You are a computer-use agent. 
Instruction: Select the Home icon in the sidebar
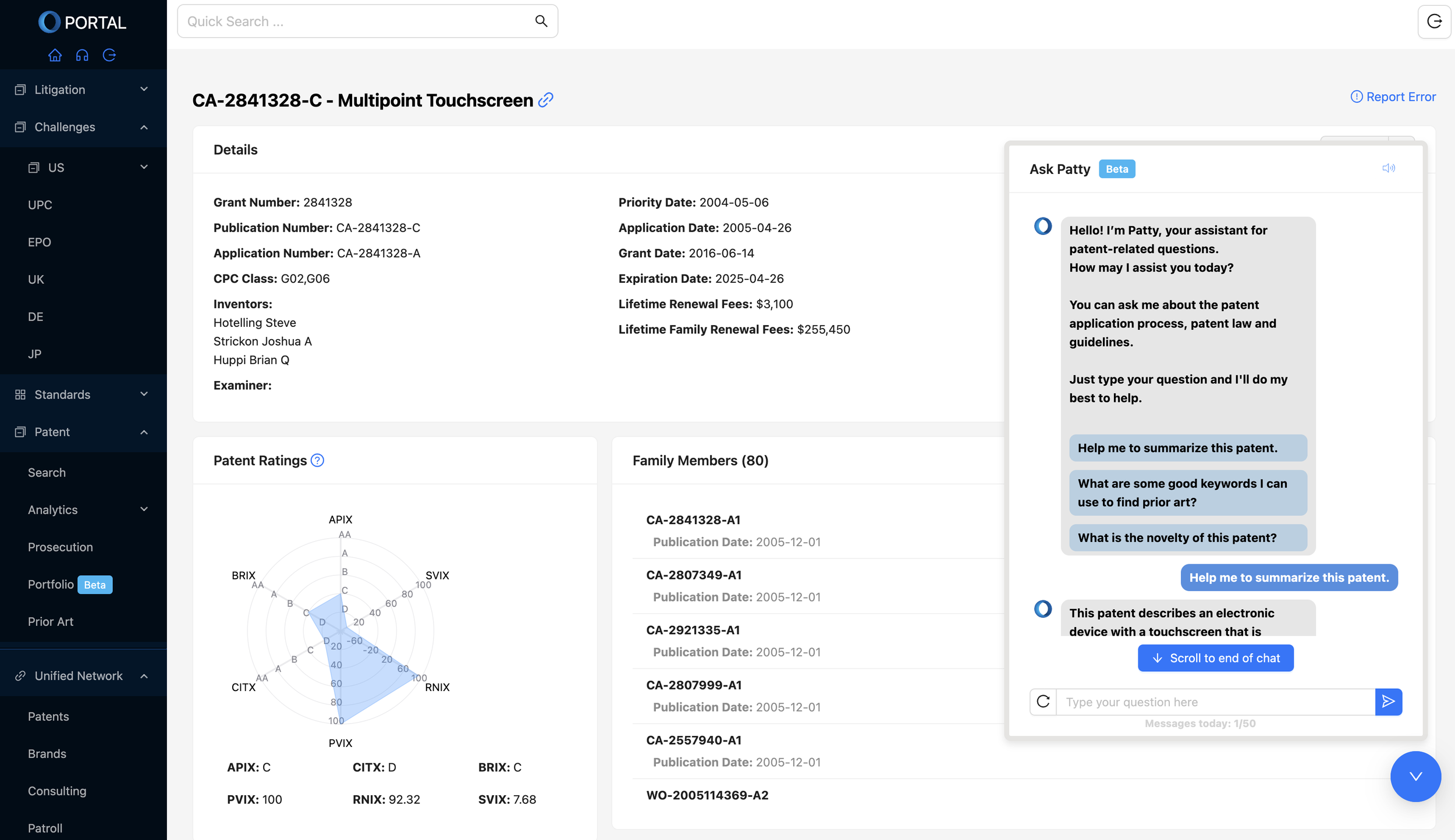(x=55, y=55)
